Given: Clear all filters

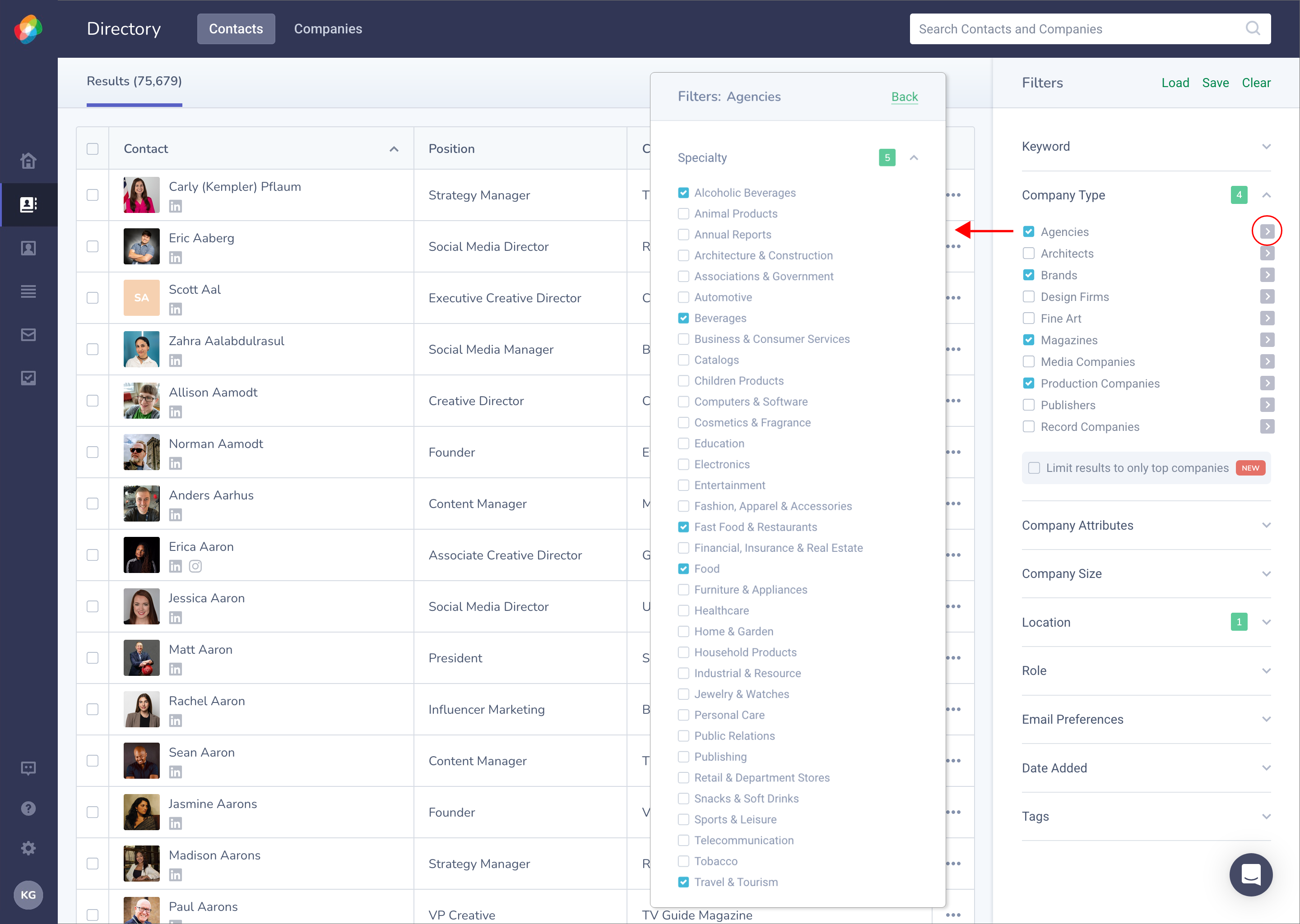Looking at the screenshot, I should point(1256,83).
